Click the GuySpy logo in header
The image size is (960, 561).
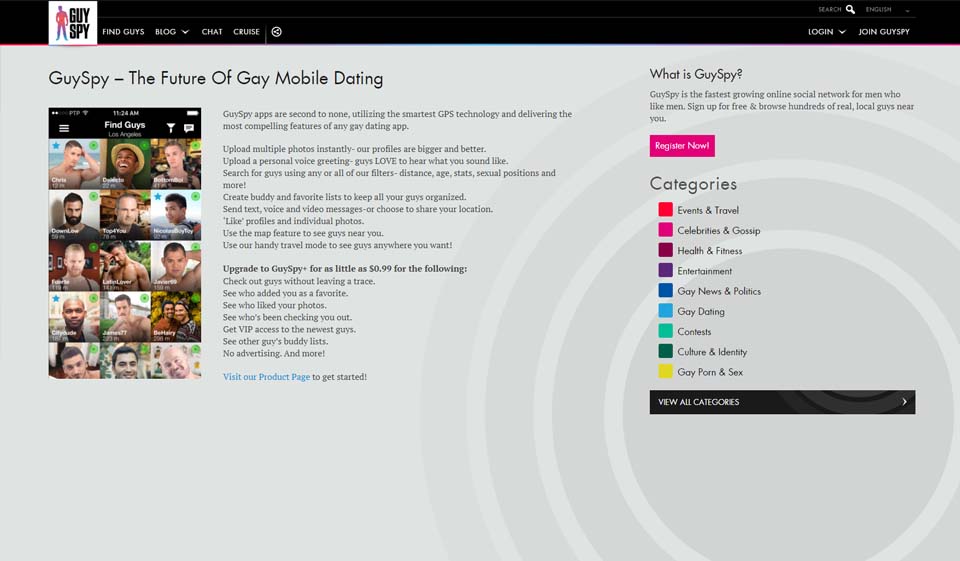[72, 23]
